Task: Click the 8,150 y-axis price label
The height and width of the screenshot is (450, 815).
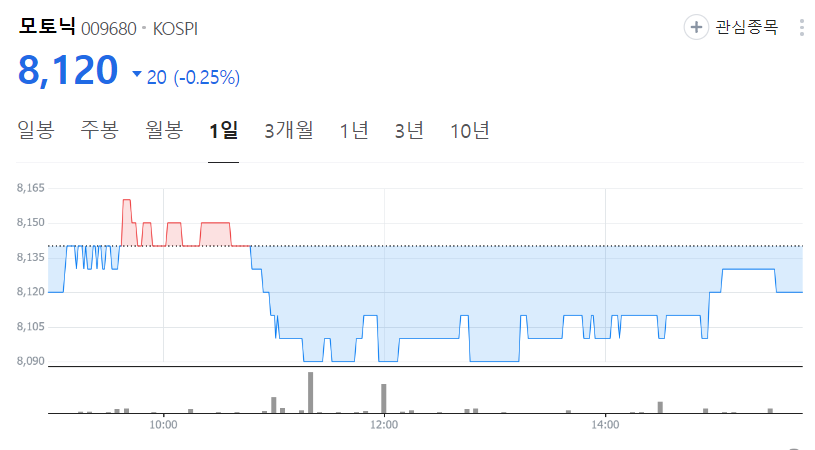Action: click(31, 222)
